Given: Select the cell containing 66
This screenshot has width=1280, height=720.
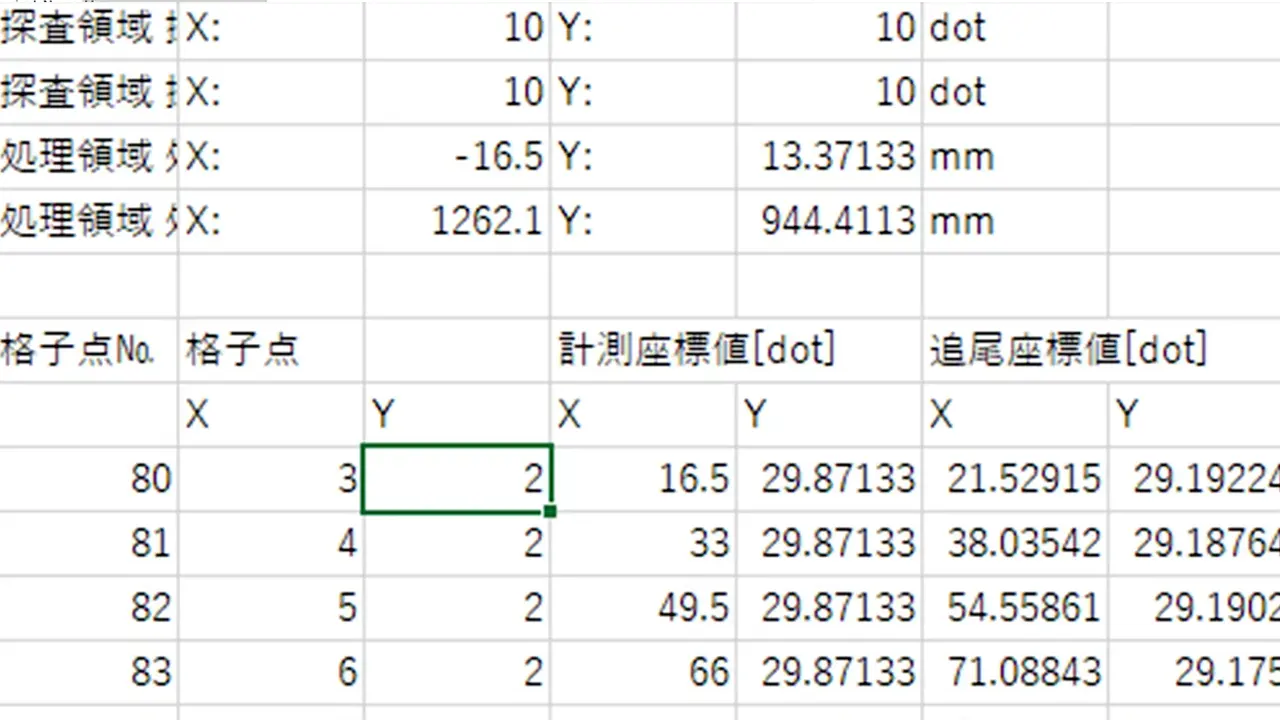Looking at the screenshot, I should tap(643, 671).
